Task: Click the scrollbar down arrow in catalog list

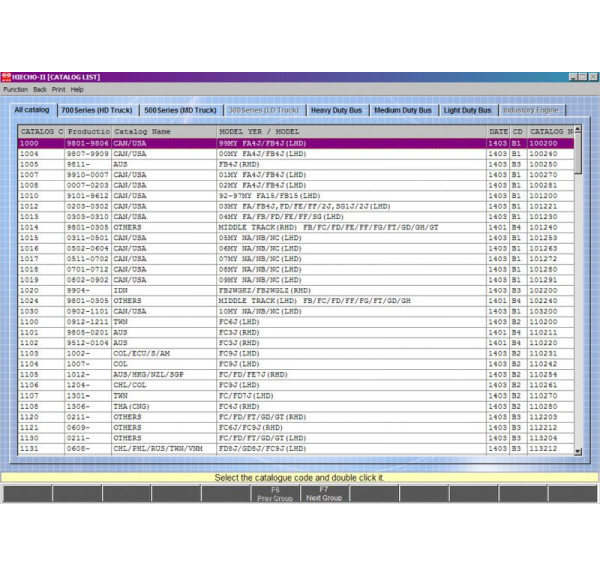Action: tap(579, 452)
